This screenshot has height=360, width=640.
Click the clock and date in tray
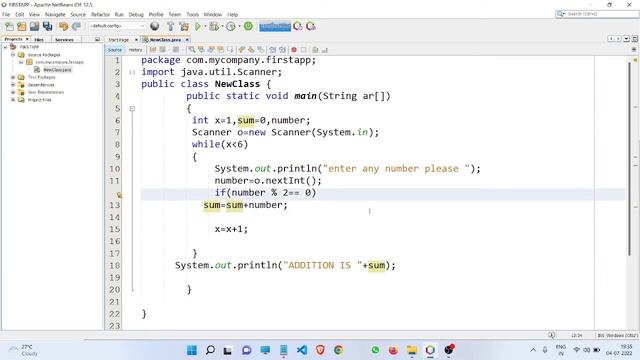[619, 350]
